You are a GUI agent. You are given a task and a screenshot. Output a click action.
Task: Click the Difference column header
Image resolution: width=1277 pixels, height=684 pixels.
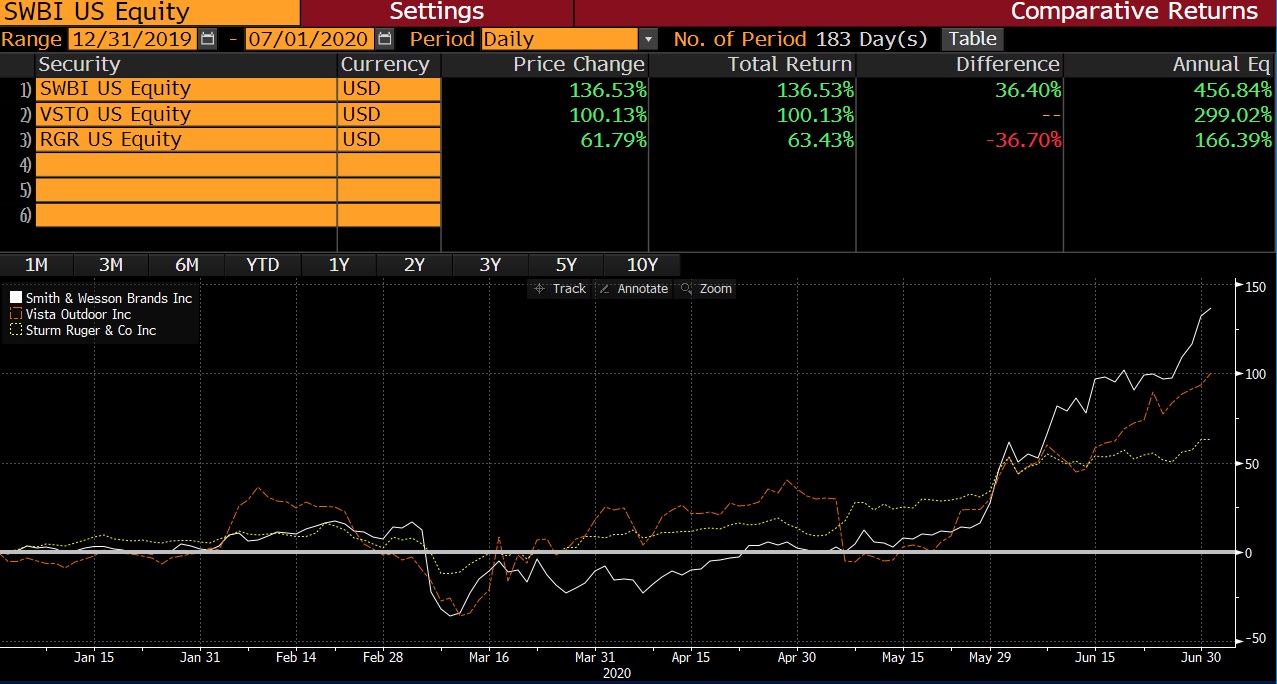point(961,64)
